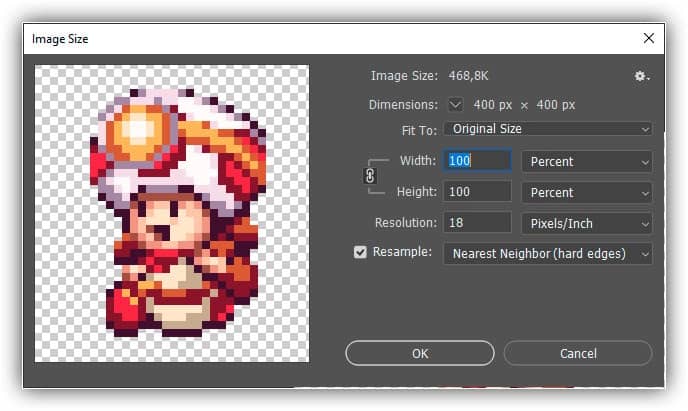The image size is (688, 411).
Task: Click the Resolution label
Action: tap(406, 223)
